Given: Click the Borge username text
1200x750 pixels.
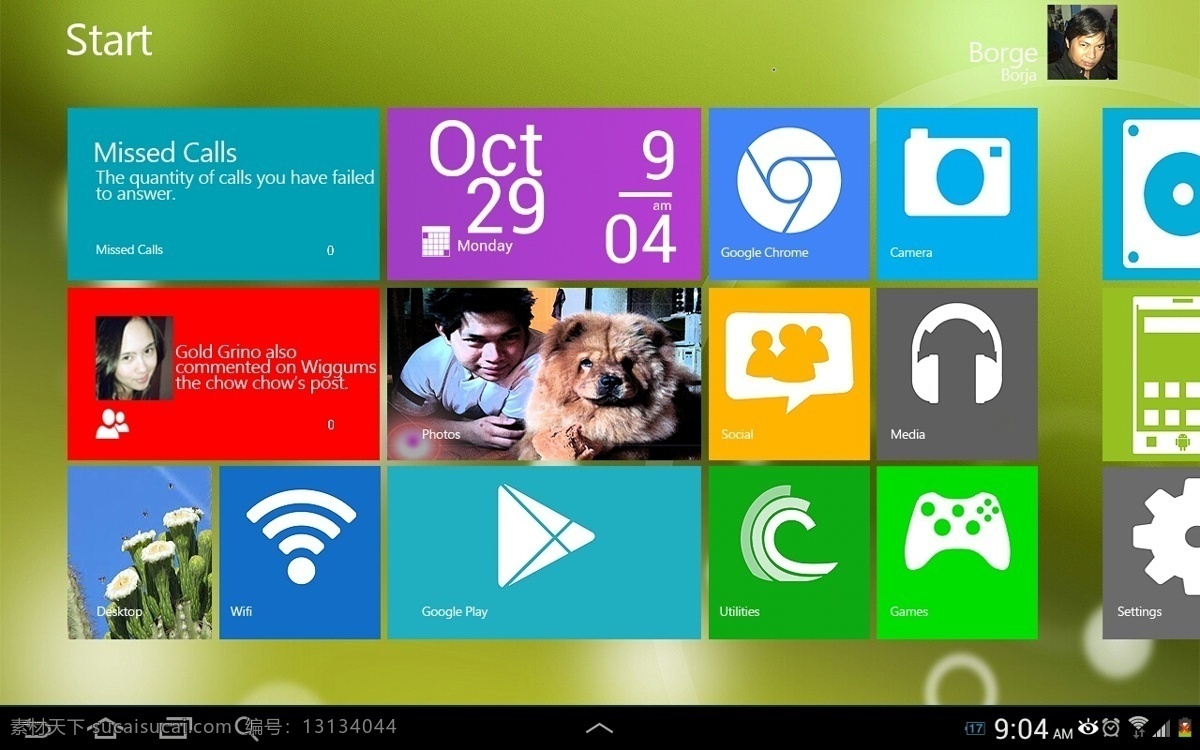Looking at the screenshot, I should [1002, 53].
